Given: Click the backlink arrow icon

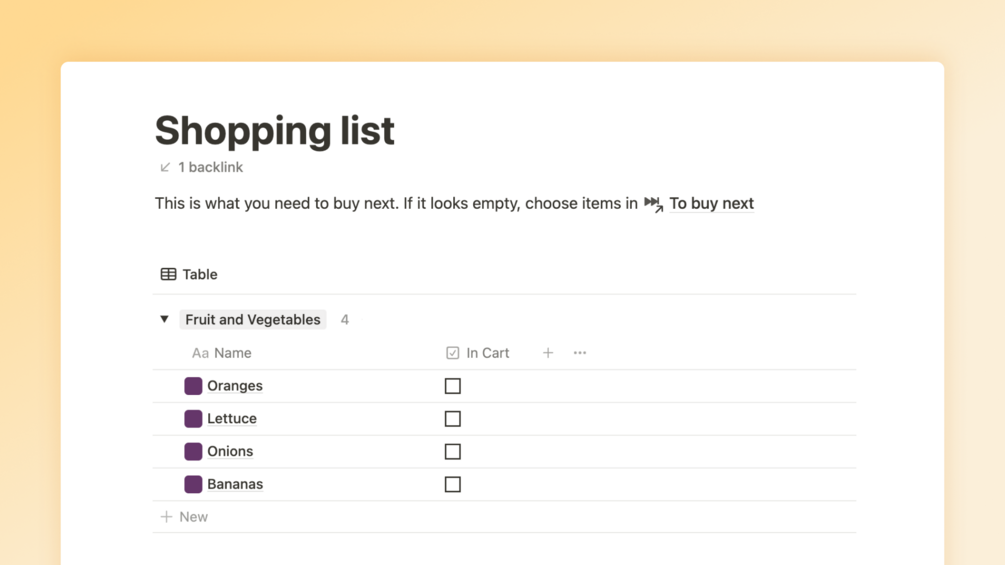Looking at the screenshot, I should [165, 167].
